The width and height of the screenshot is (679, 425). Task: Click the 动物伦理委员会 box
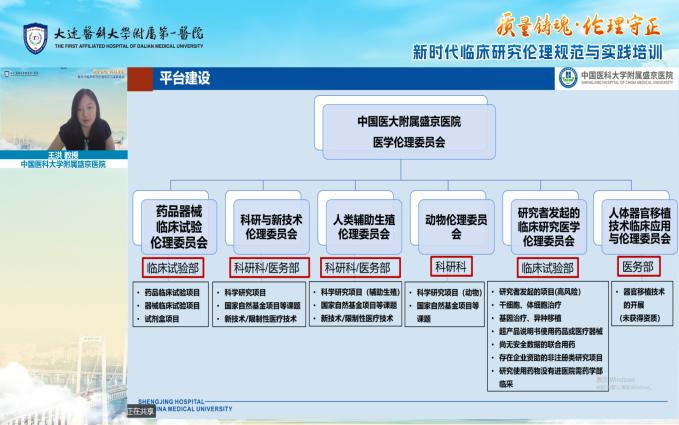pyautogui.click(x=454, y=227)
